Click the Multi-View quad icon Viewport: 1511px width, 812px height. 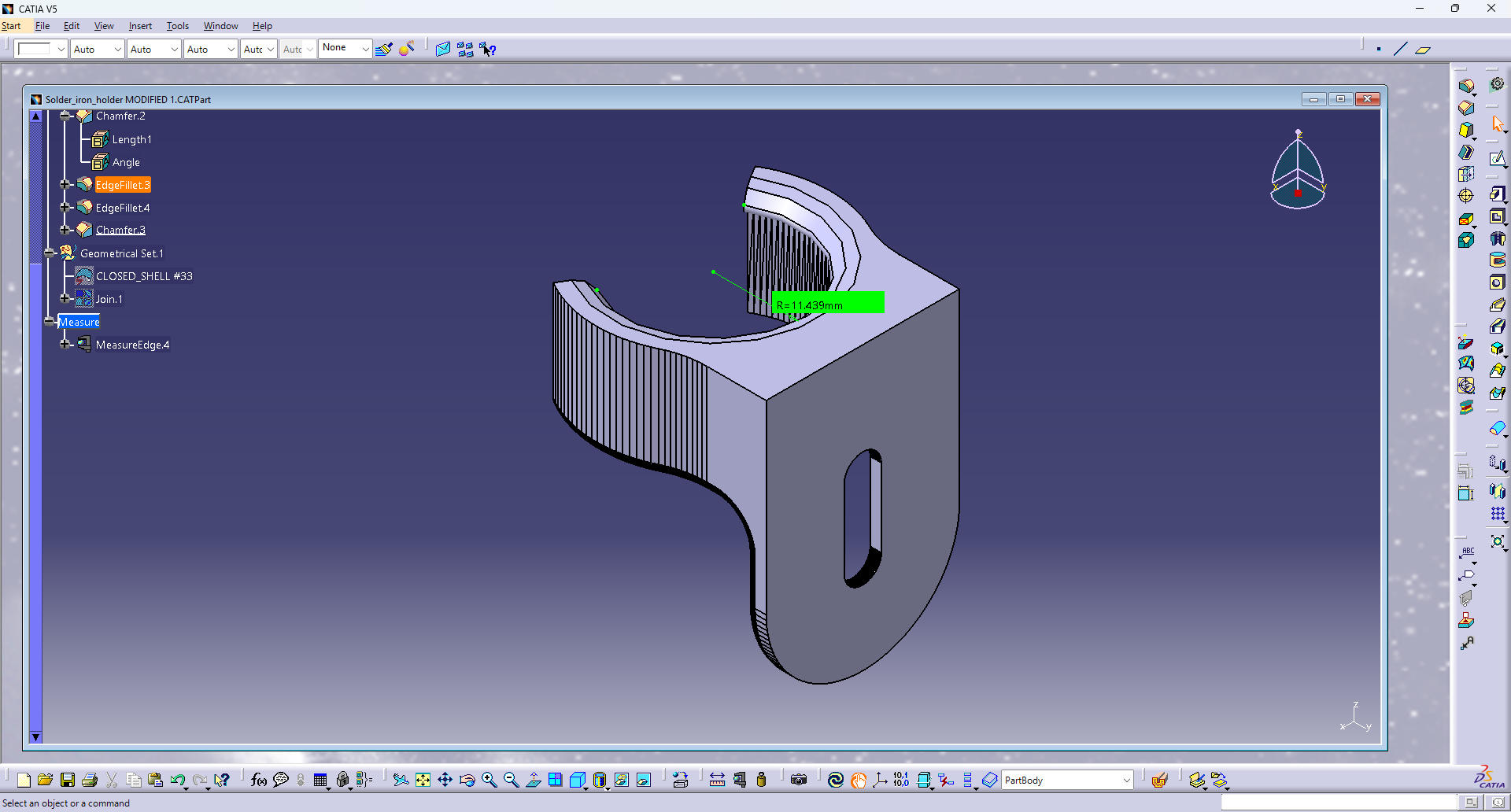pos(555,780)
